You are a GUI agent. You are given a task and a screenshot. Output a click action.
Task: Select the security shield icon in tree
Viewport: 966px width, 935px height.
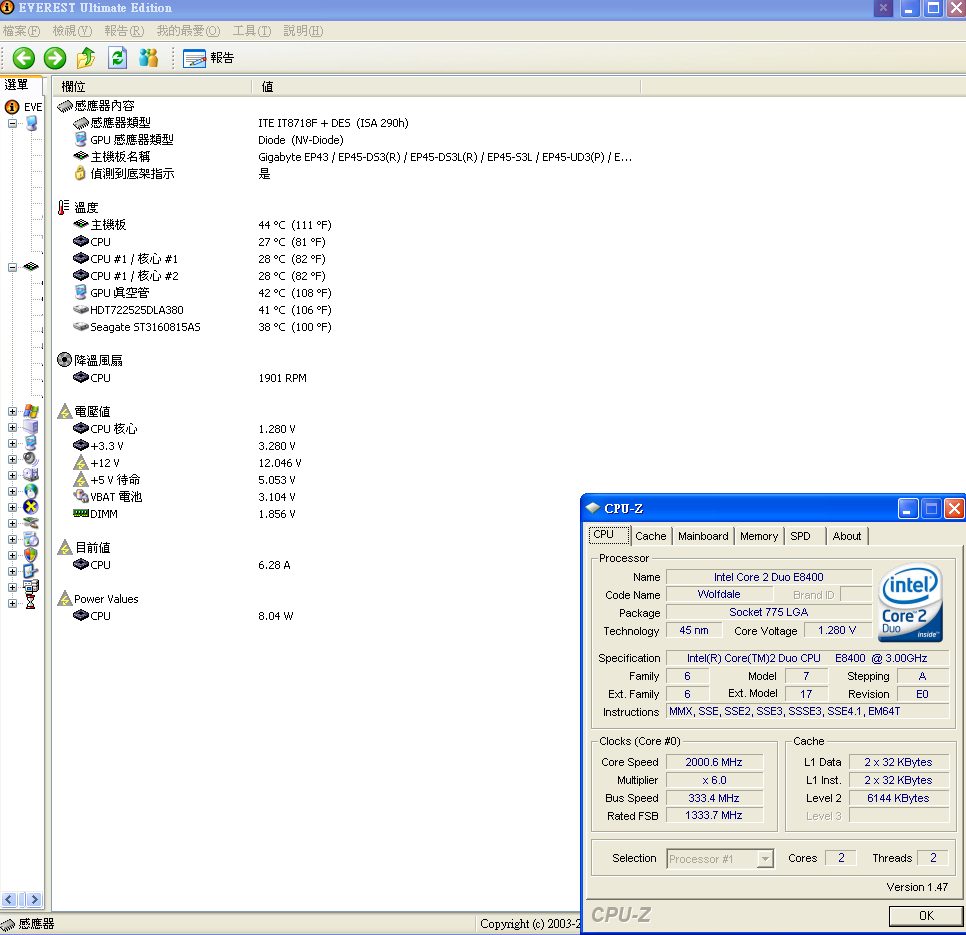click(30, 555)
